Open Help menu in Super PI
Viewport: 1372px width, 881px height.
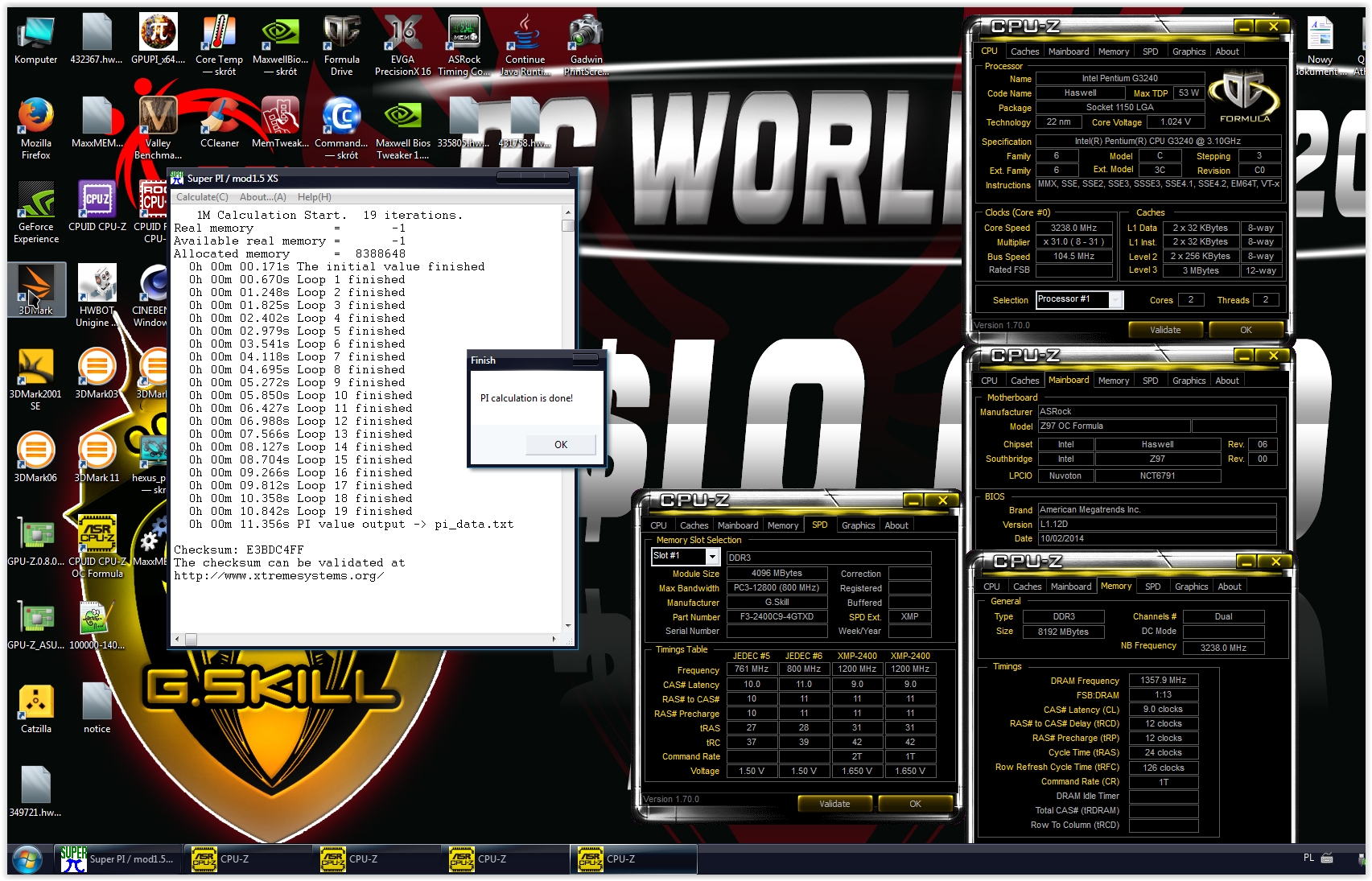click(314, 197)
